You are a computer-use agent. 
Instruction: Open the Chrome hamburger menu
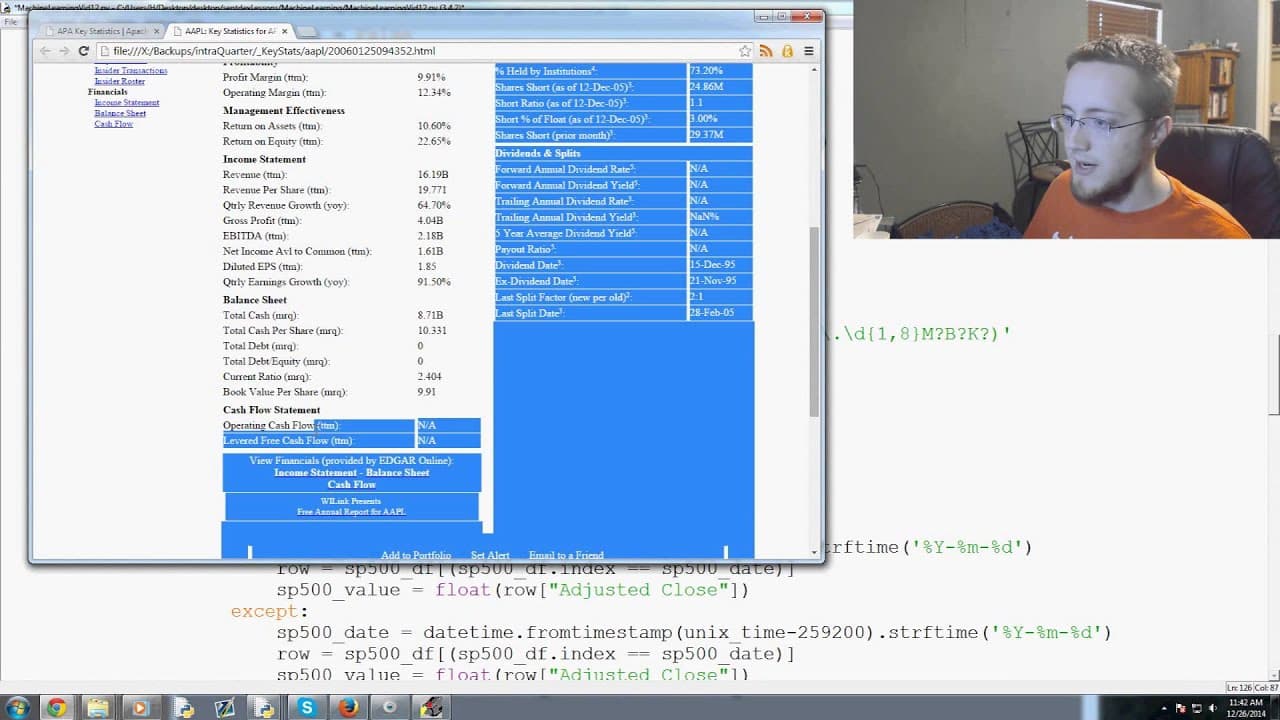coord(808,51)
